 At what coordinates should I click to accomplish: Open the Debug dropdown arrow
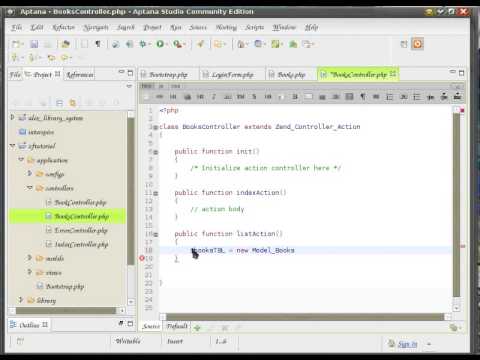pyautogui.click(x=150, y=44)
